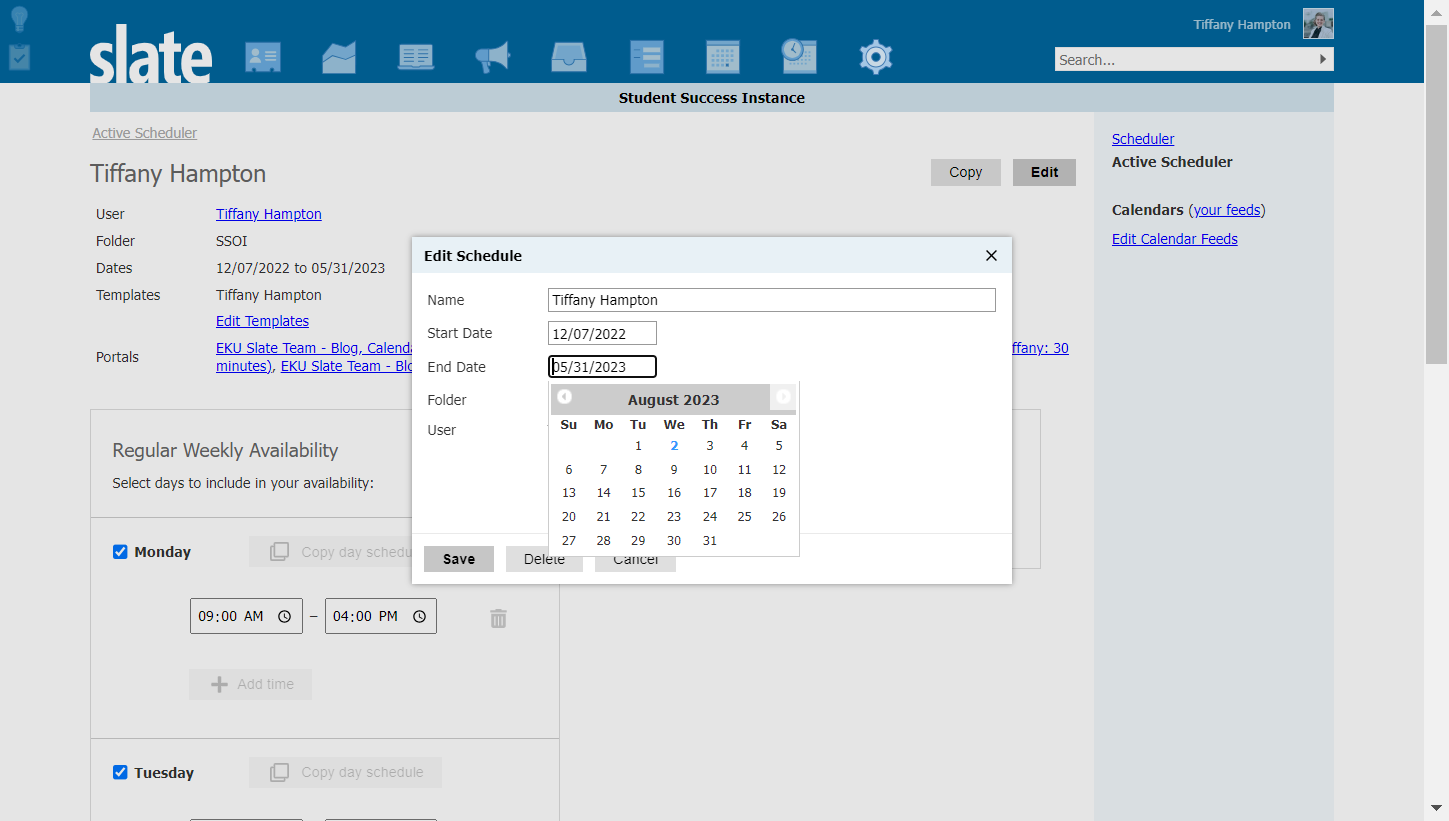
Task: Open the Events calendar icon
Action: (723, 57)
